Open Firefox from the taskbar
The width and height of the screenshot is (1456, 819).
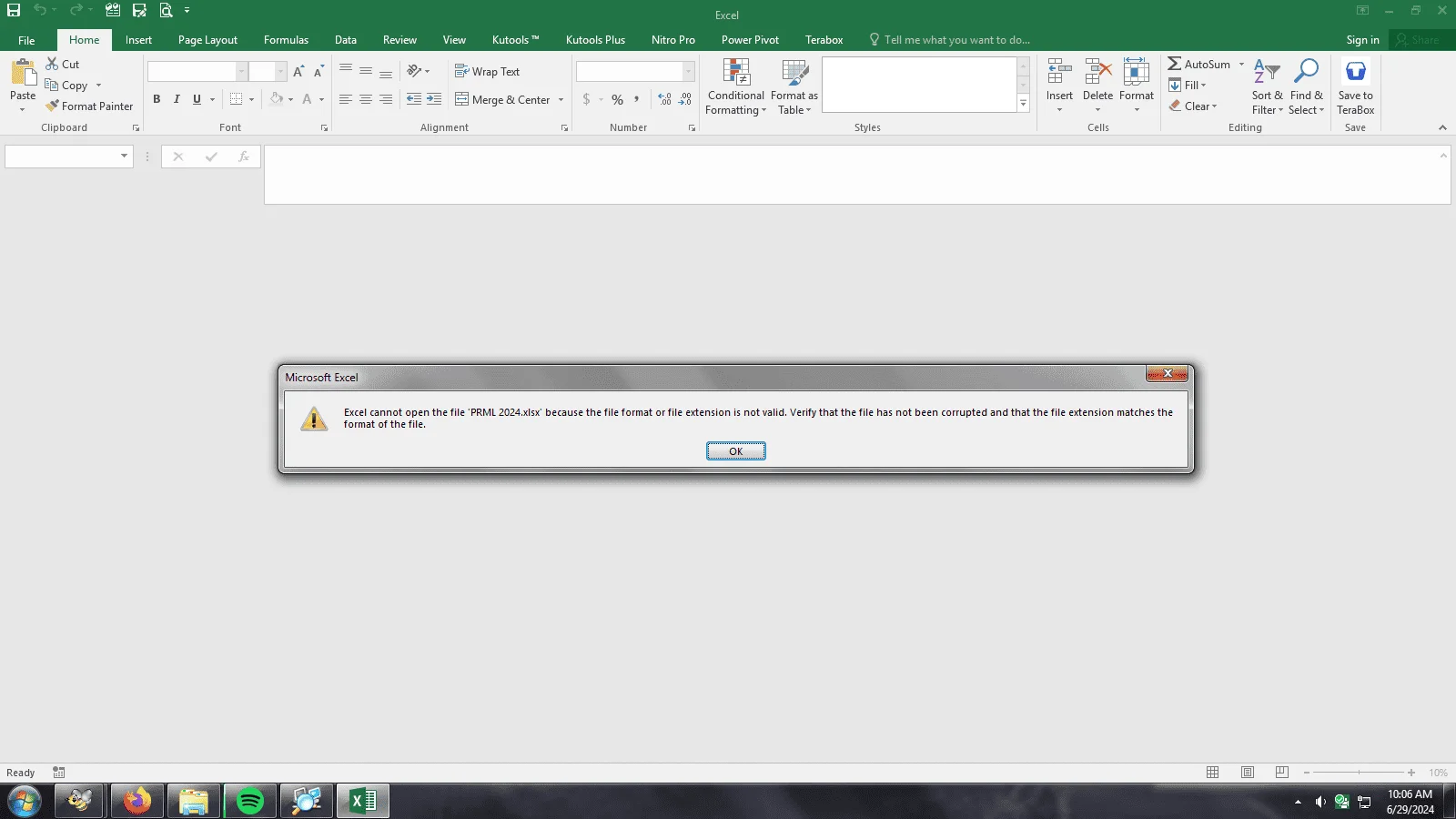(x=137, y=801)
